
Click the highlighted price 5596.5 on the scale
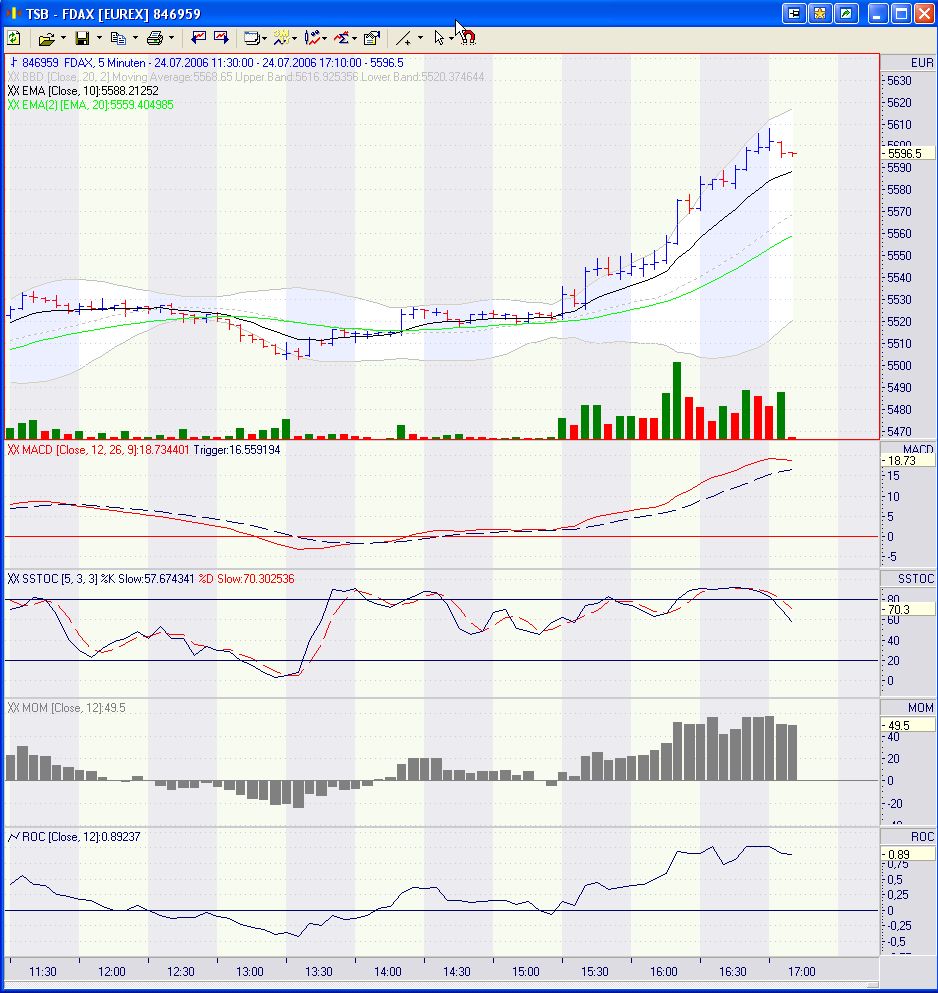click(906, 154)
